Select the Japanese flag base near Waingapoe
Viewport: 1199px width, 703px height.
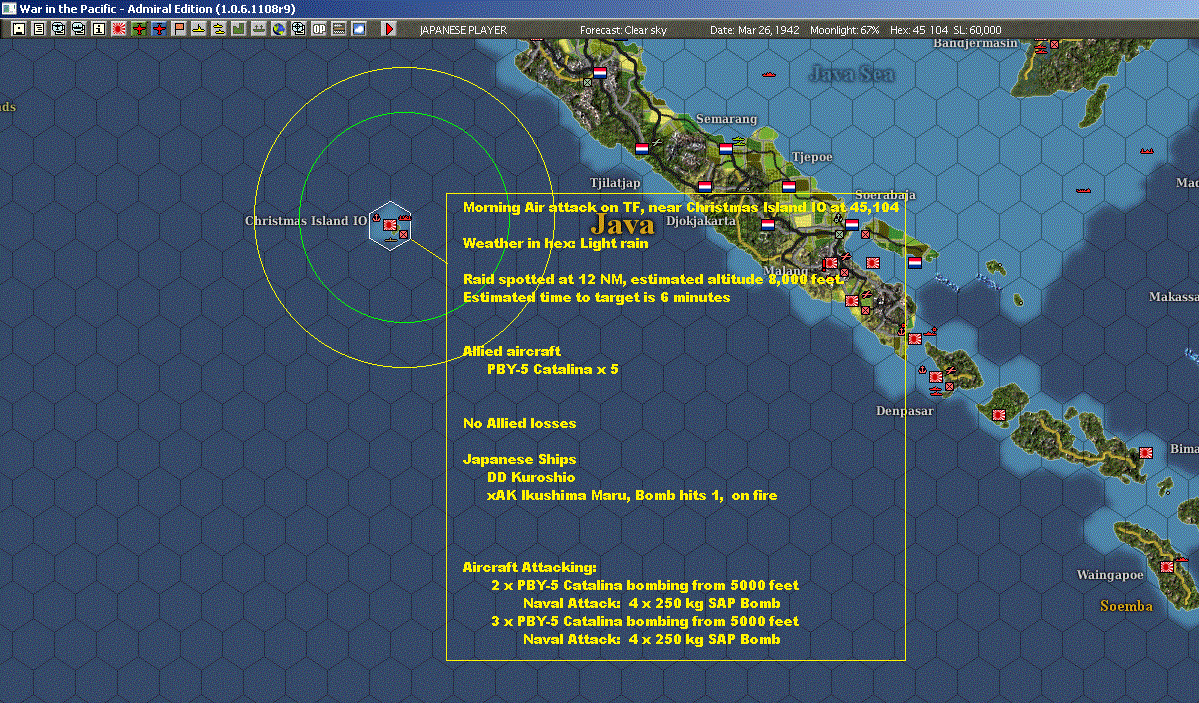(x=1167, y=567)
